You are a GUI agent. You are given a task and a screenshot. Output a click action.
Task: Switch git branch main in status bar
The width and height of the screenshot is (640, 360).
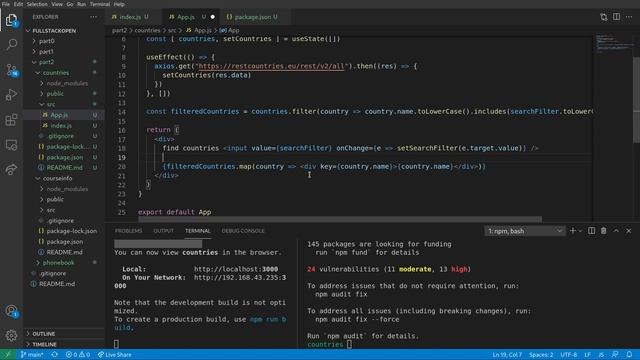(x=32, y=355)
